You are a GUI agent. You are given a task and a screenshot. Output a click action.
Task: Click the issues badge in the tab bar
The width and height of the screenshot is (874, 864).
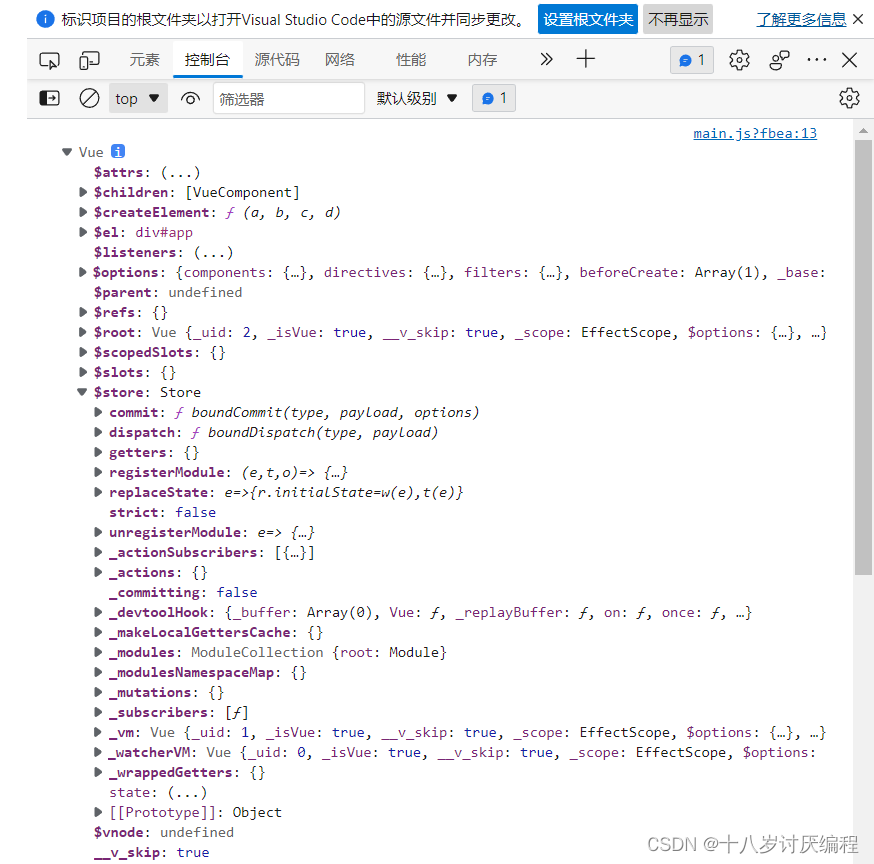pyautogui.click(x=692, y=60)
